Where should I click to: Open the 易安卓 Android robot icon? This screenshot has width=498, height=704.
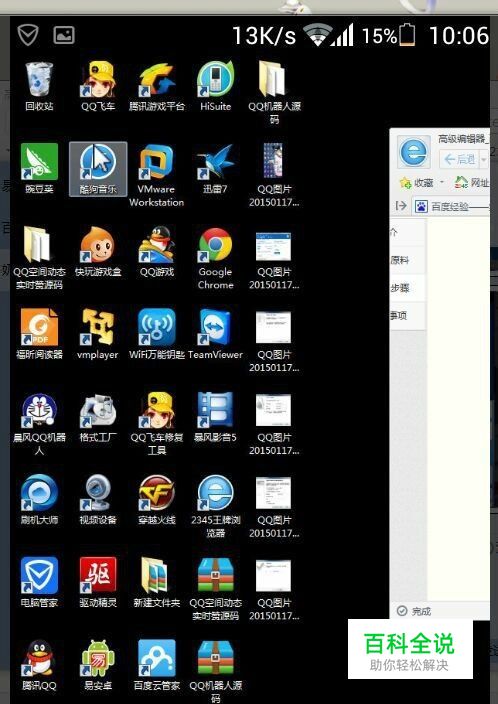(x=98, y=665)
